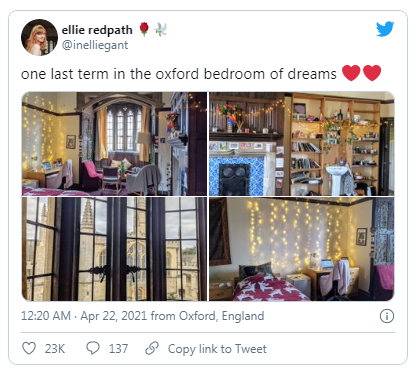Click the Oxford, England location link

221,316
